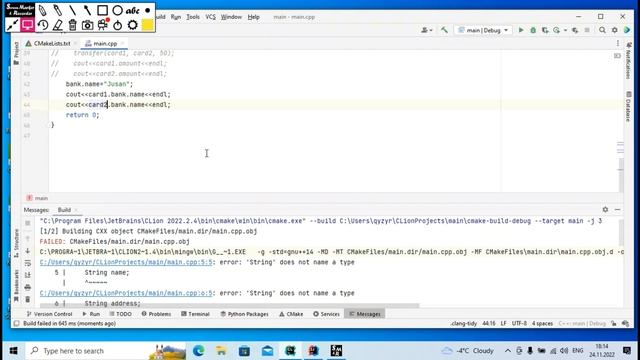Select the rectangle shape tool
This screenshot has width=640, height=360.
tap(102, 10)
